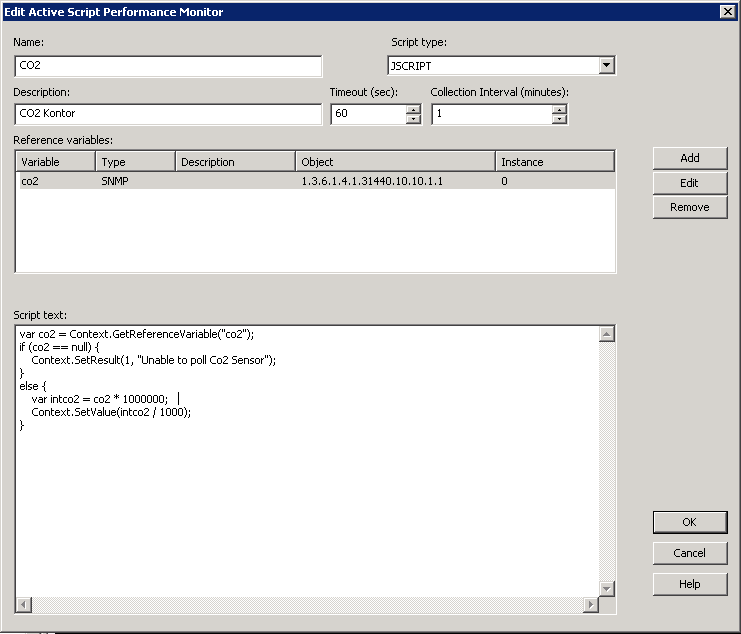The image size is (741, 634).
Task: Click the Name input field
Action: pyautogui.click(x=168, y=66)
